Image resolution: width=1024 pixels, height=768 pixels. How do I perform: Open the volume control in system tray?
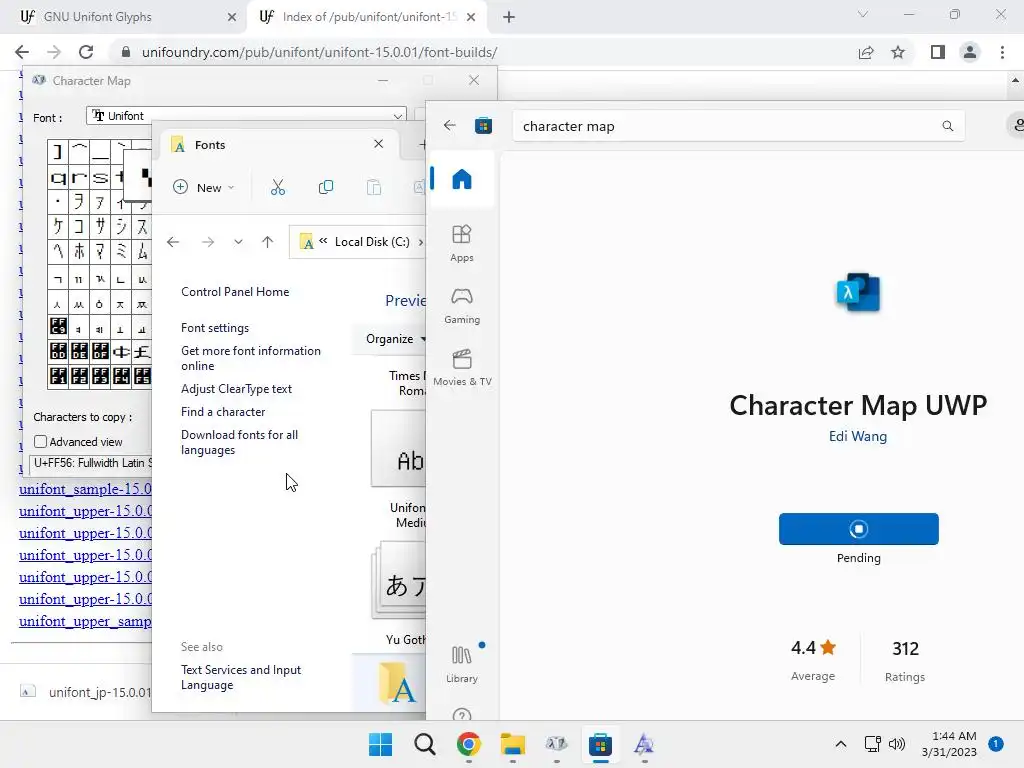click(x=897, y=744)
